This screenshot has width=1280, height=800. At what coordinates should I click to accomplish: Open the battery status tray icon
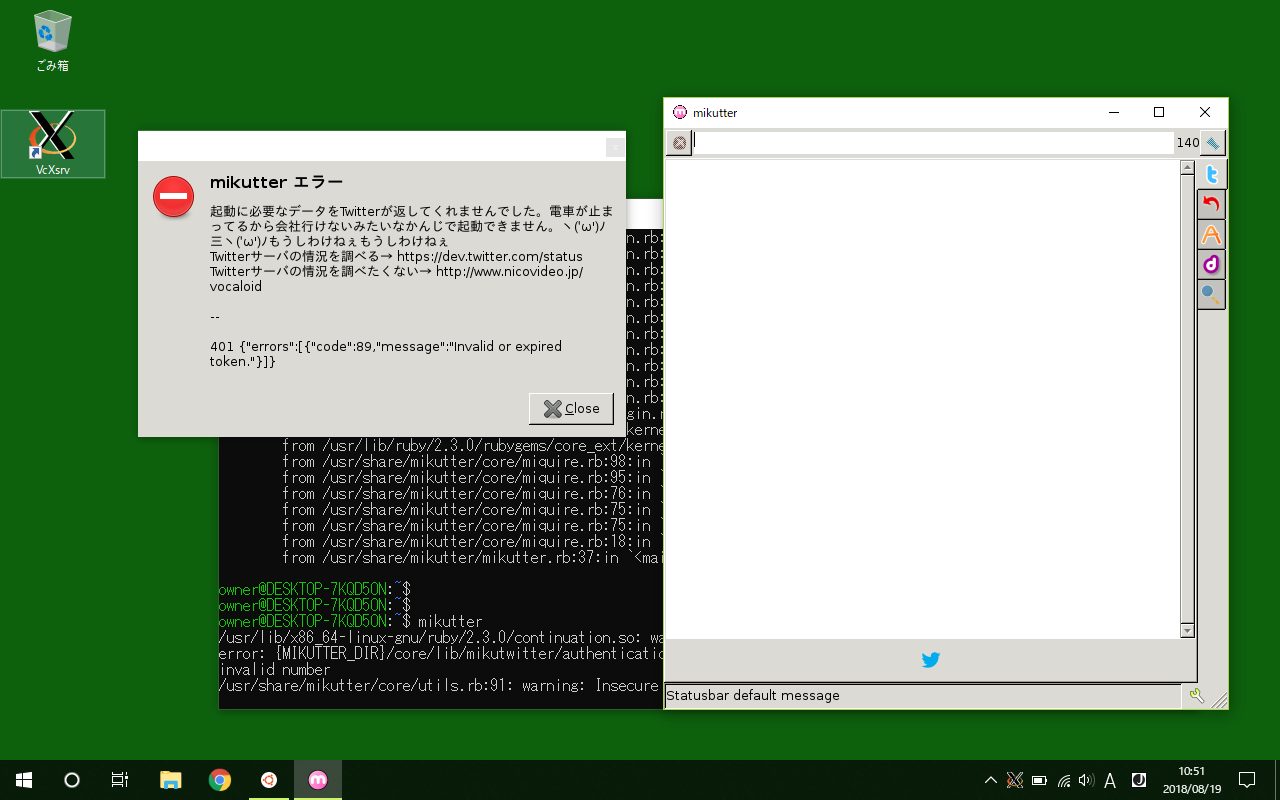(x=1039, y=780)
